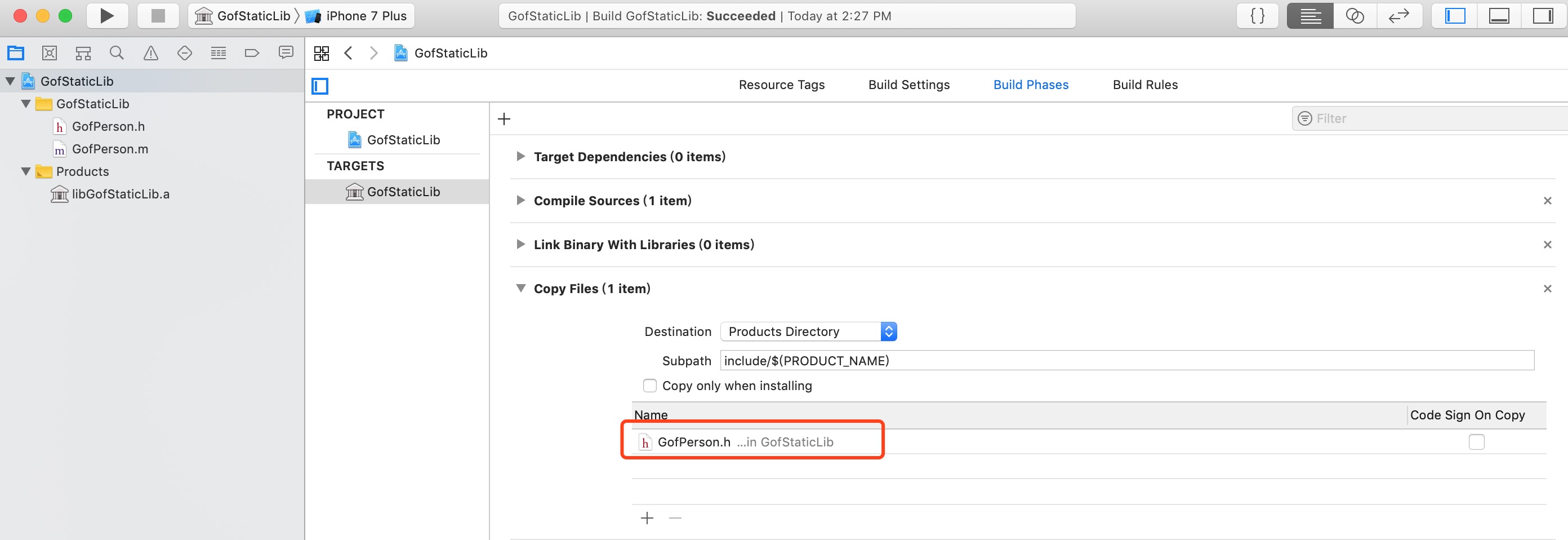Choose the iPhone 7 Plus destination
This screenshot has height=540, width=1568.
click(x=356, y=16)
